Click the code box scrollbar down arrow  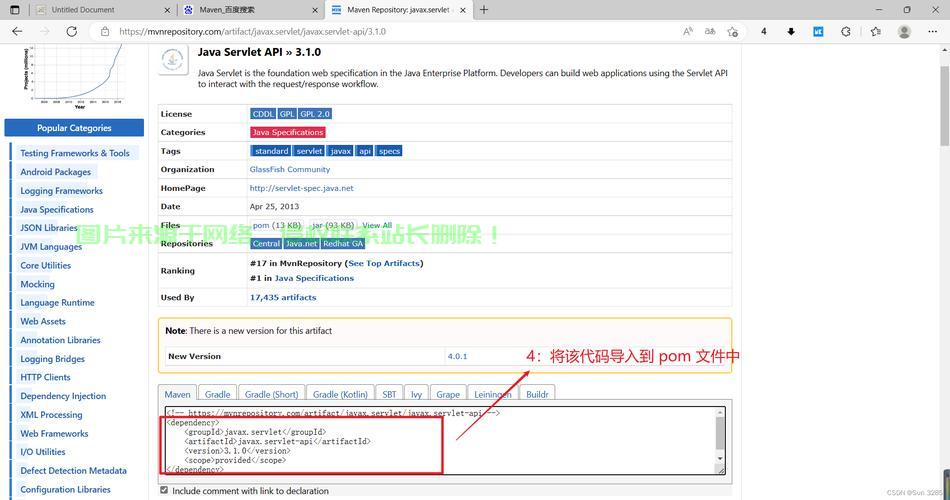tap(720, 458)
